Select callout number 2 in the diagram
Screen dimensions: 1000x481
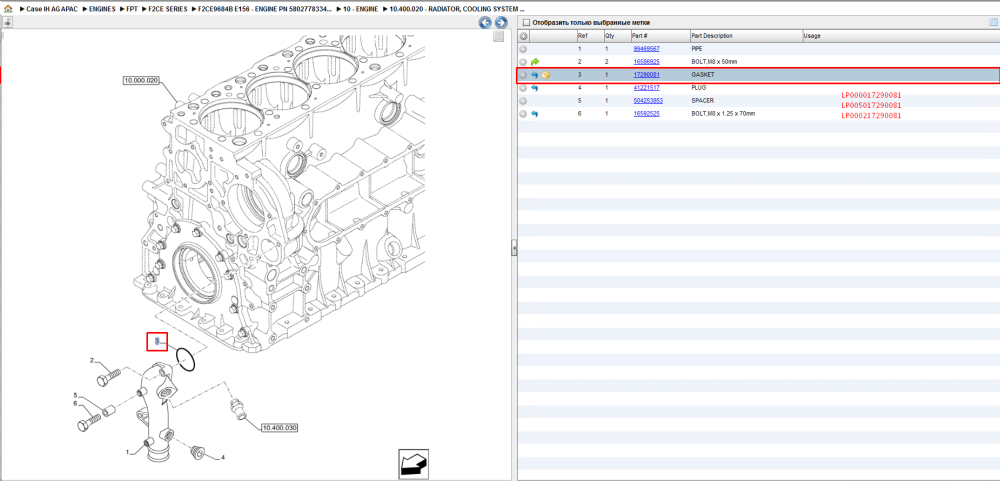pos(92,361)
